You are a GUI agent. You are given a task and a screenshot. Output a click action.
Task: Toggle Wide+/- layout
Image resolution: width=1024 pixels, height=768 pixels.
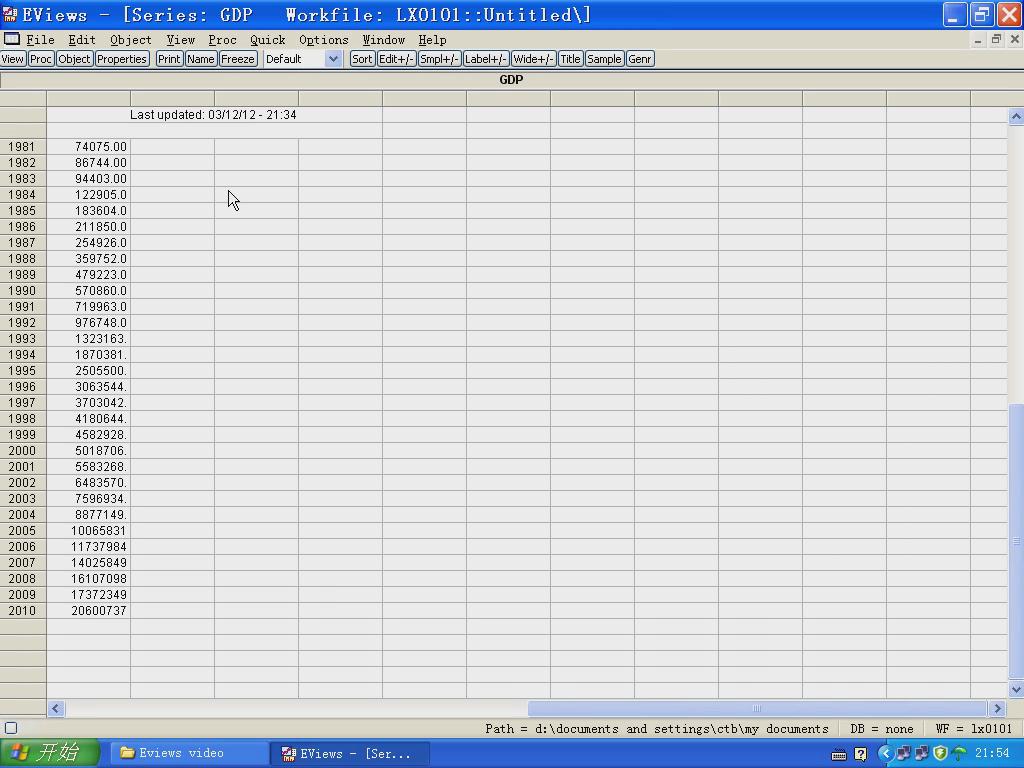pos(534,59)
